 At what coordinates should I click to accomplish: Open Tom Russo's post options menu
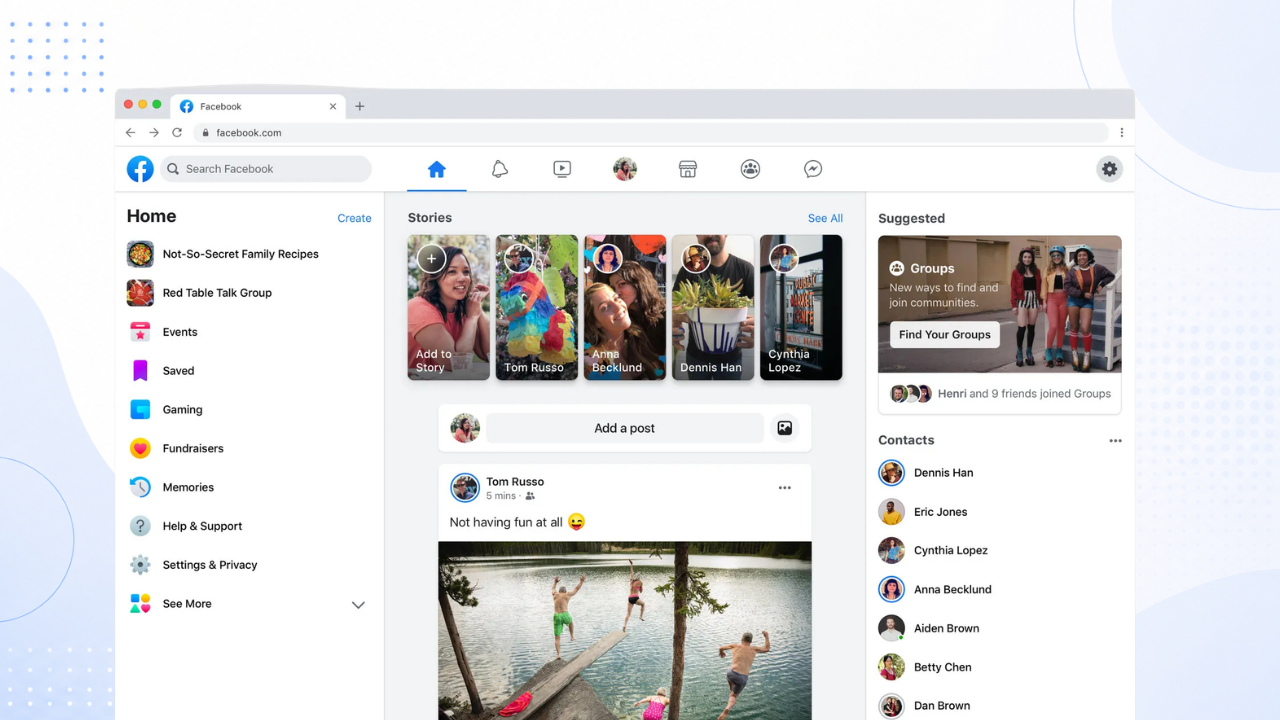point(785,488)
